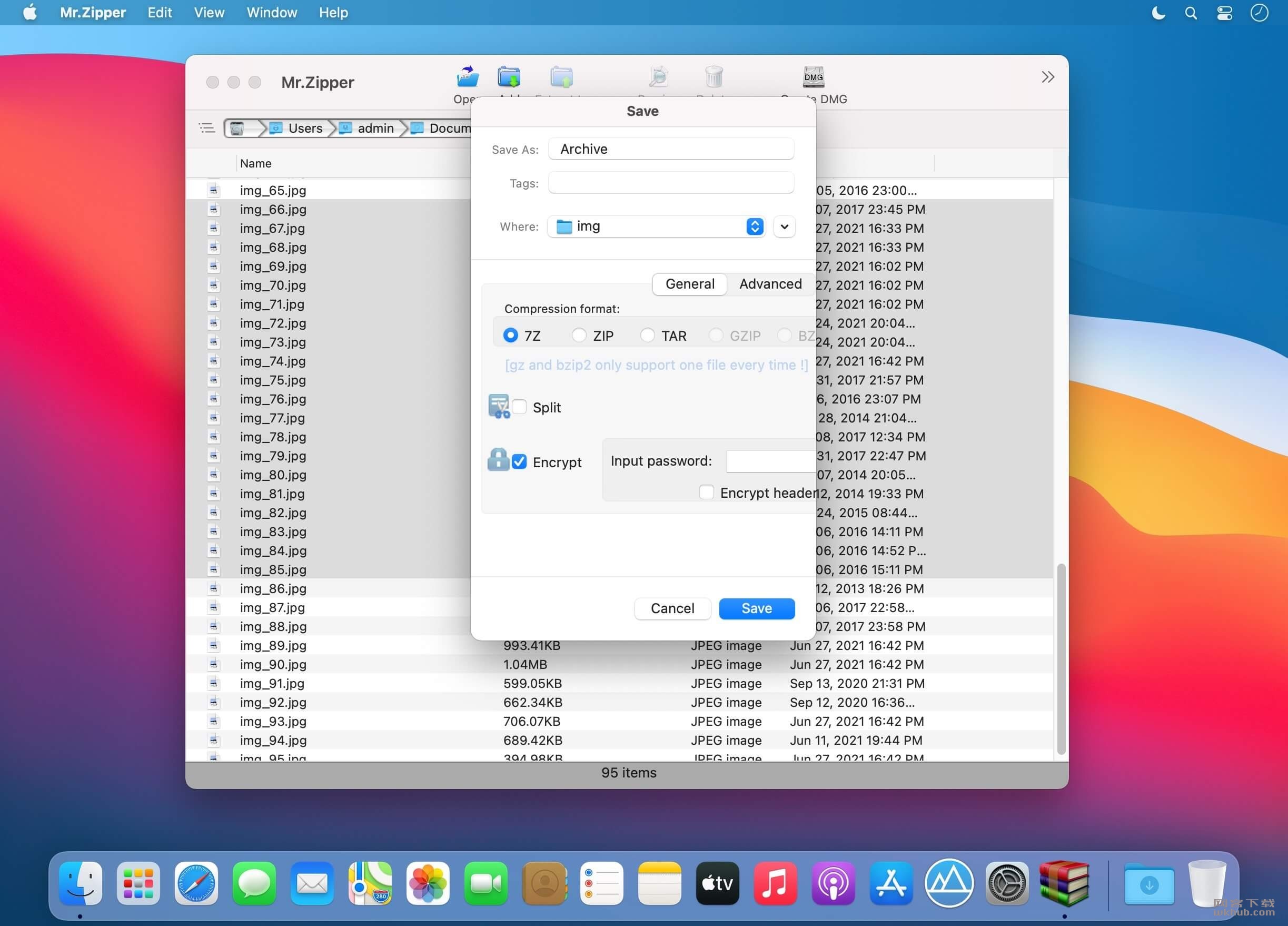The width and height of the screenshot is (1288, 926).
Task: Enable the Split checkbox
Action: tap(519, 407)
